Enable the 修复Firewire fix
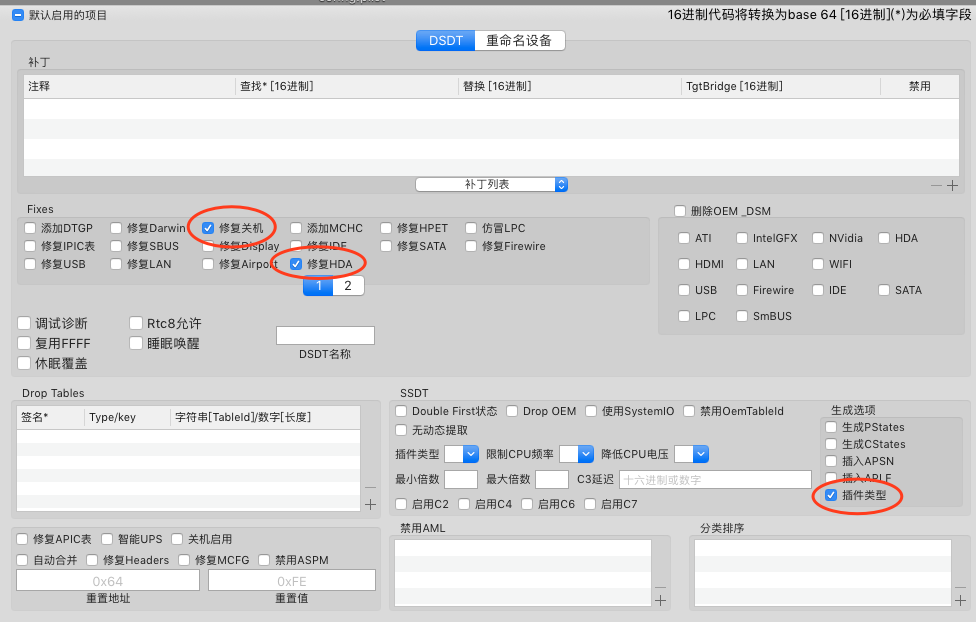The width and height of the screenshot is (976, 622). click(x=471, y=246)
